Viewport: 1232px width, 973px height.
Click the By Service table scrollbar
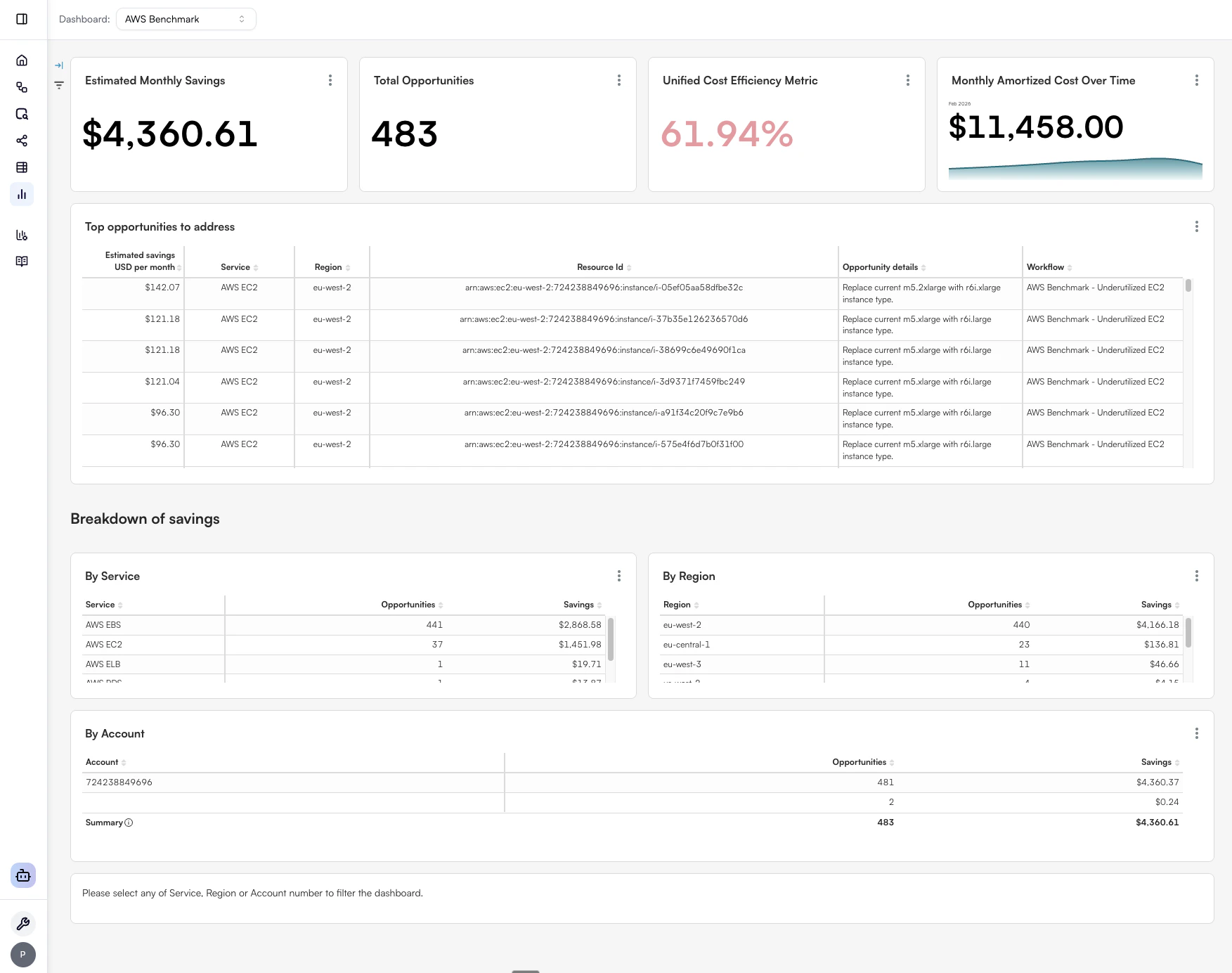(611, 639)
